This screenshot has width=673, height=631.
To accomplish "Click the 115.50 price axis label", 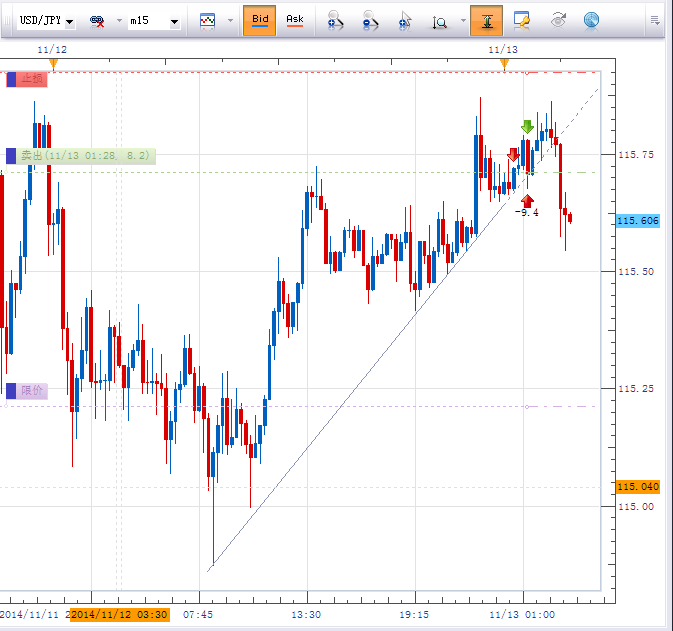I will (x=636, y=272).
